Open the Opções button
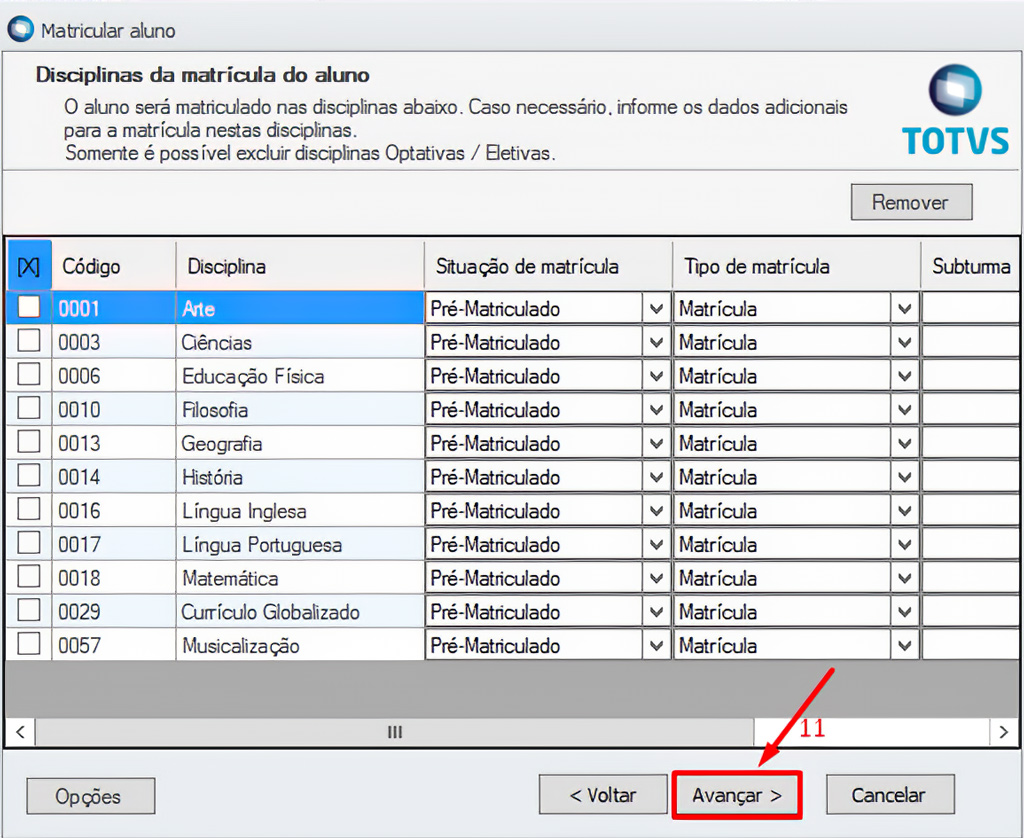 coord(90,797)
